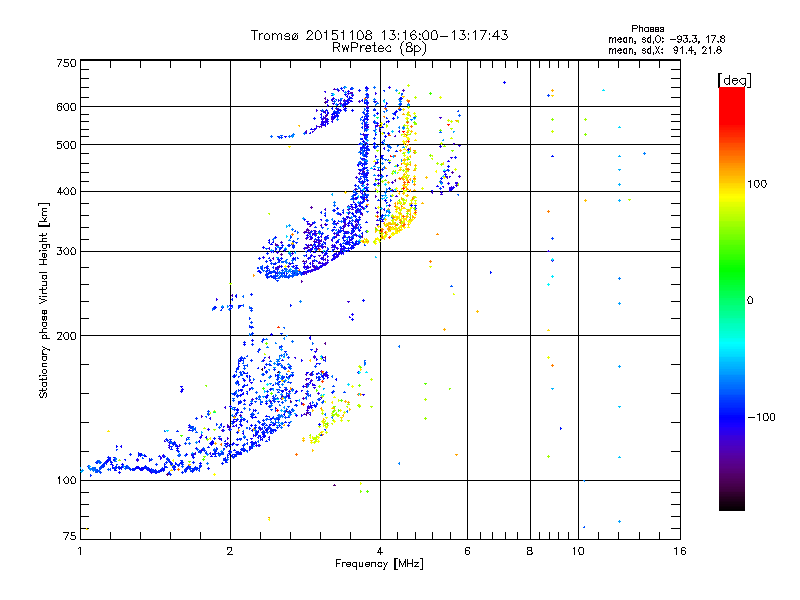Click the x-axis '2' tick label
Screen dimensions: 800x600
(230, 551)
